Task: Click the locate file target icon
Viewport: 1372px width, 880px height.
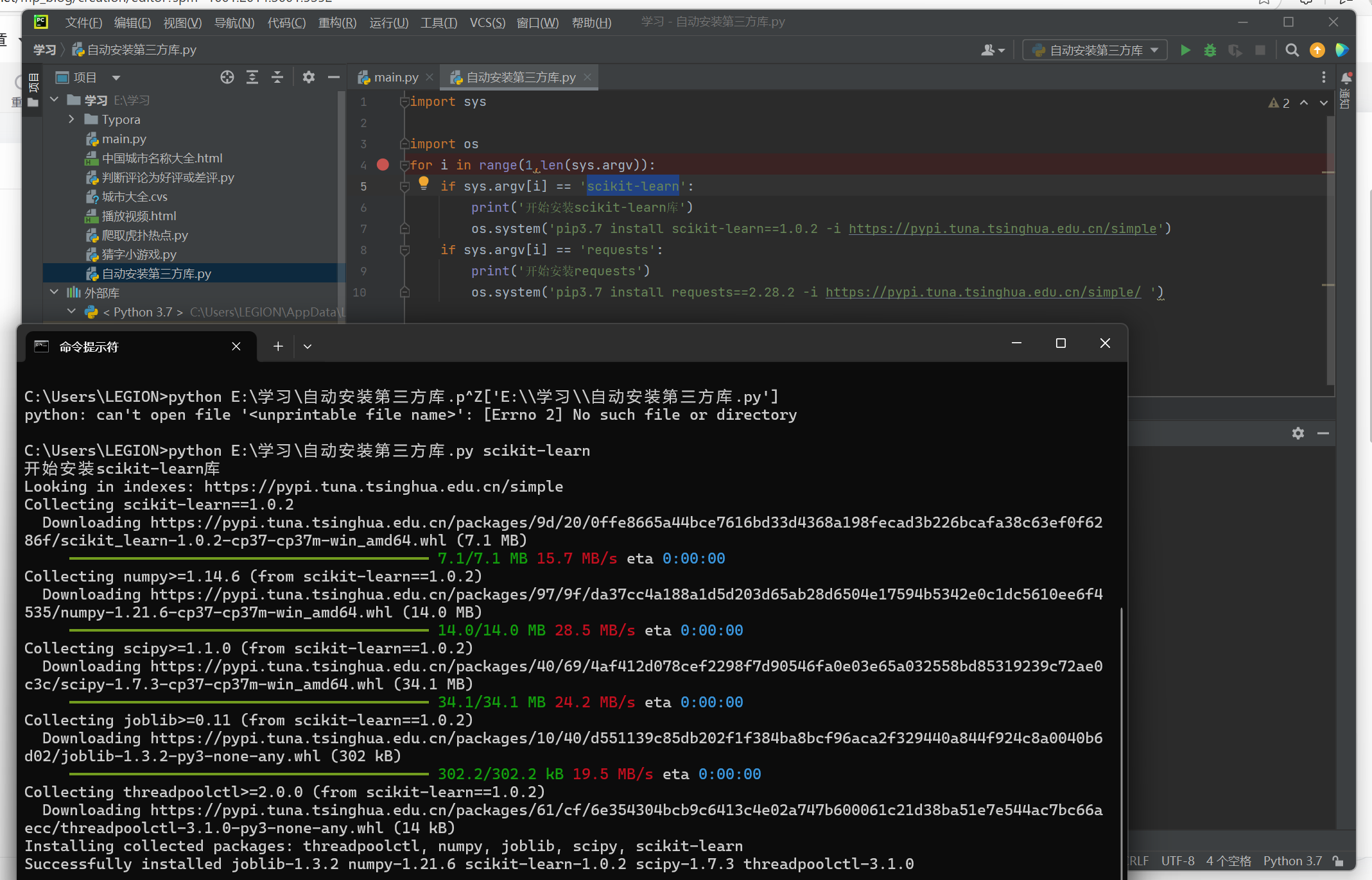Action: pyautogui.click(x=227, y=78)
